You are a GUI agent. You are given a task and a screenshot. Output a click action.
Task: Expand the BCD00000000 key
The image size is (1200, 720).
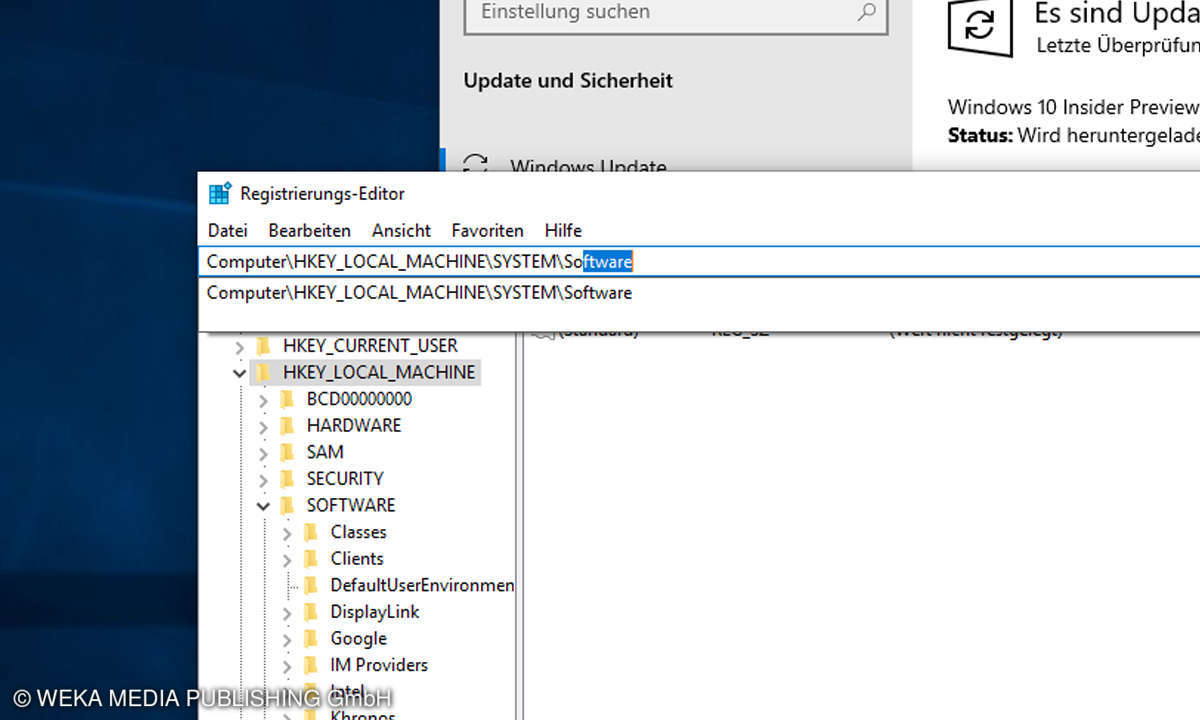pyautogui.click(x=263, y=399)
